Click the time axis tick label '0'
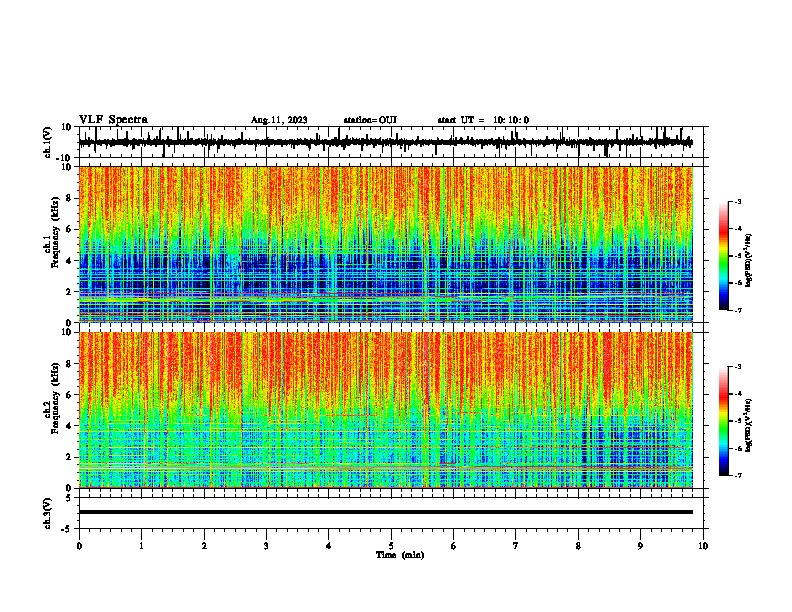The width and height of the screenshot is (792, 612). pos(79,546)
